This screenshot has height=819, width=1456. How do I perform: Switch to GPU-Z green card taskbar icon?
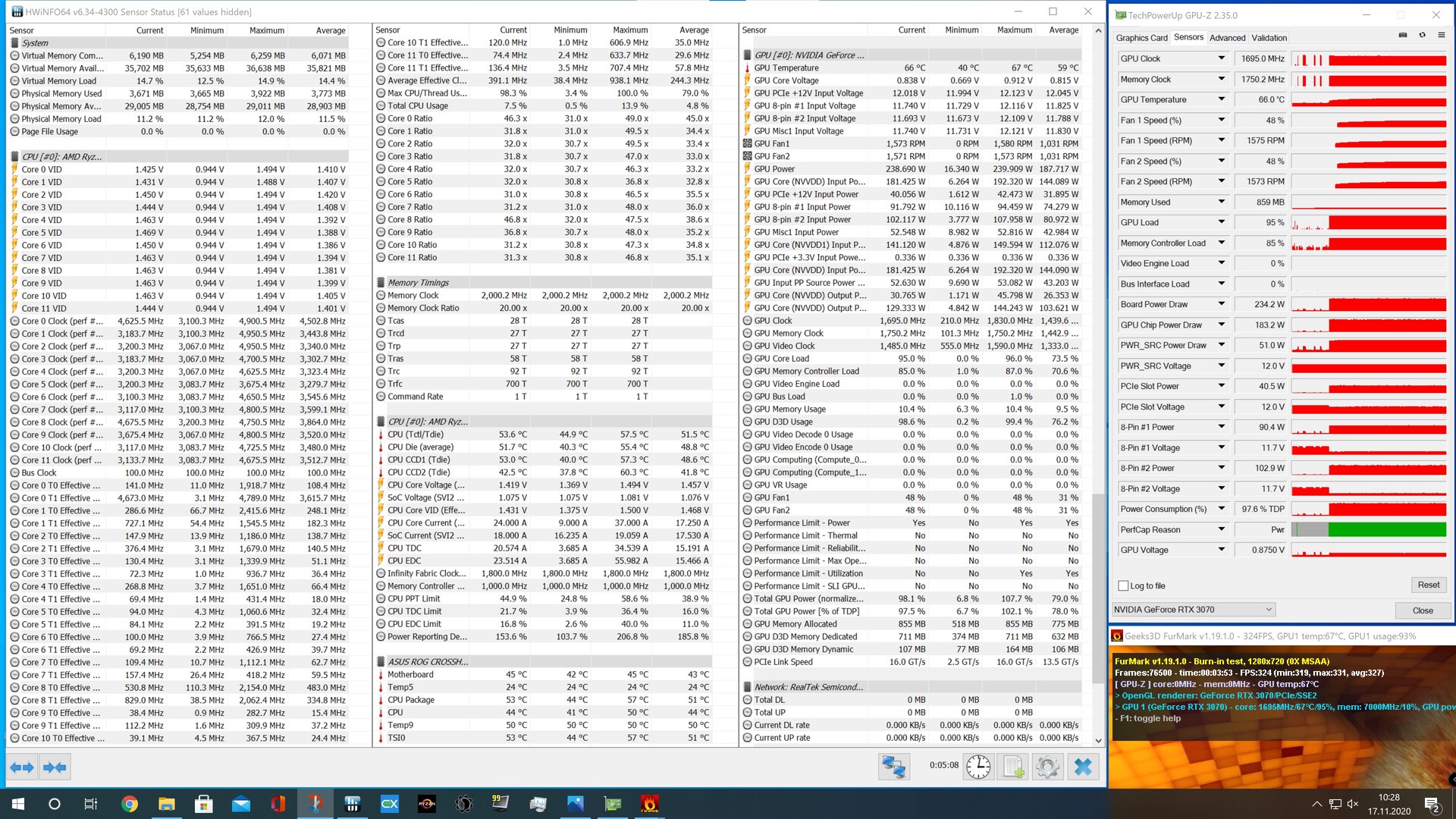coord(613,804)
